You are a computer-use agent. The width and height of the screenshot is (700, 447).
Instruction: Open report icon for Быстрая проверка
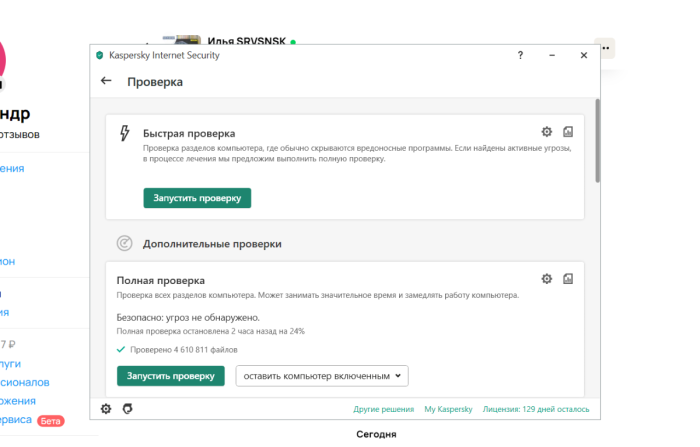[x=567, y=131]
